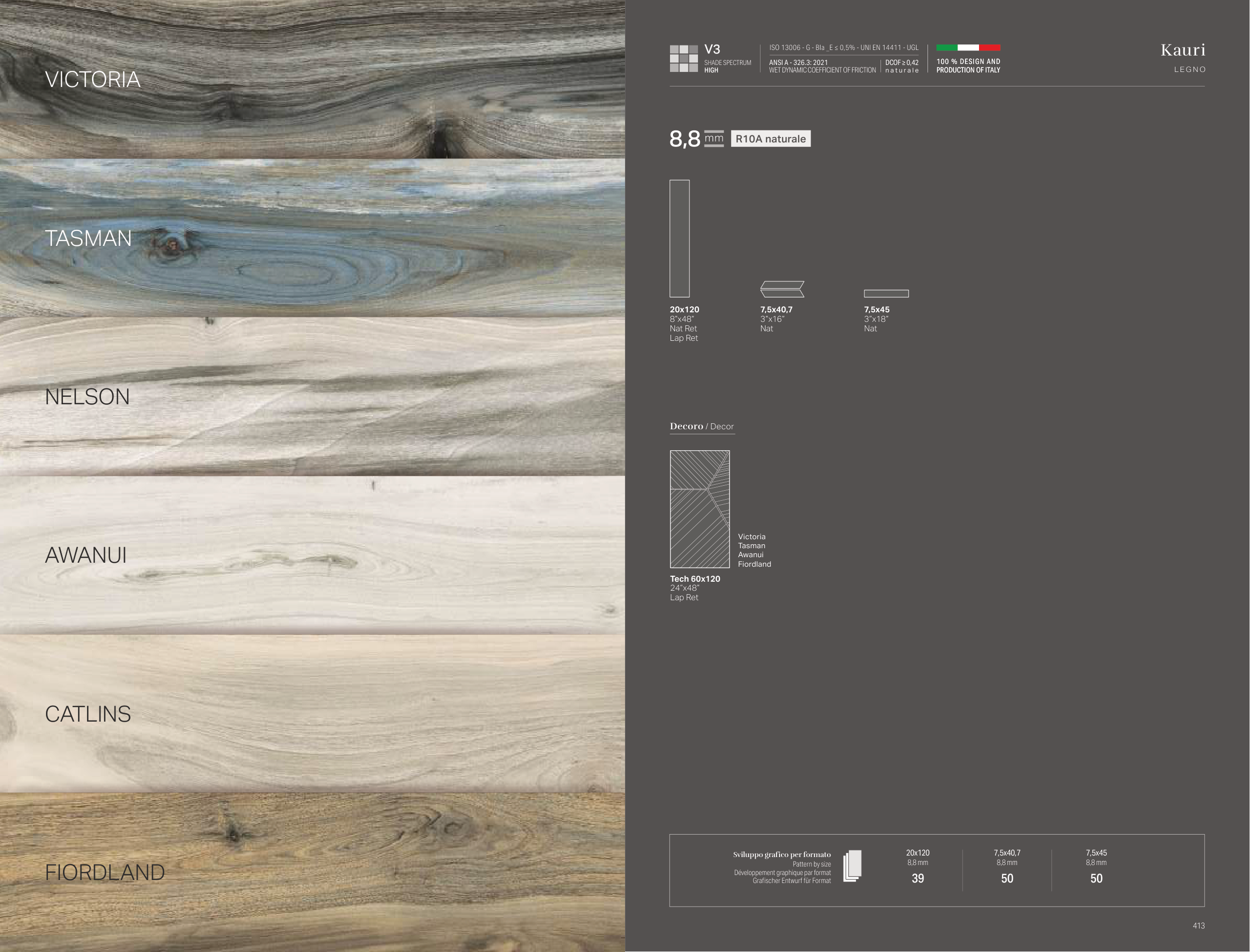The height and width of the screenshot is (952, 1250).
Task: Click the Tech 60x120 decor pattern diagram
Action: click(x=699, y=509)
